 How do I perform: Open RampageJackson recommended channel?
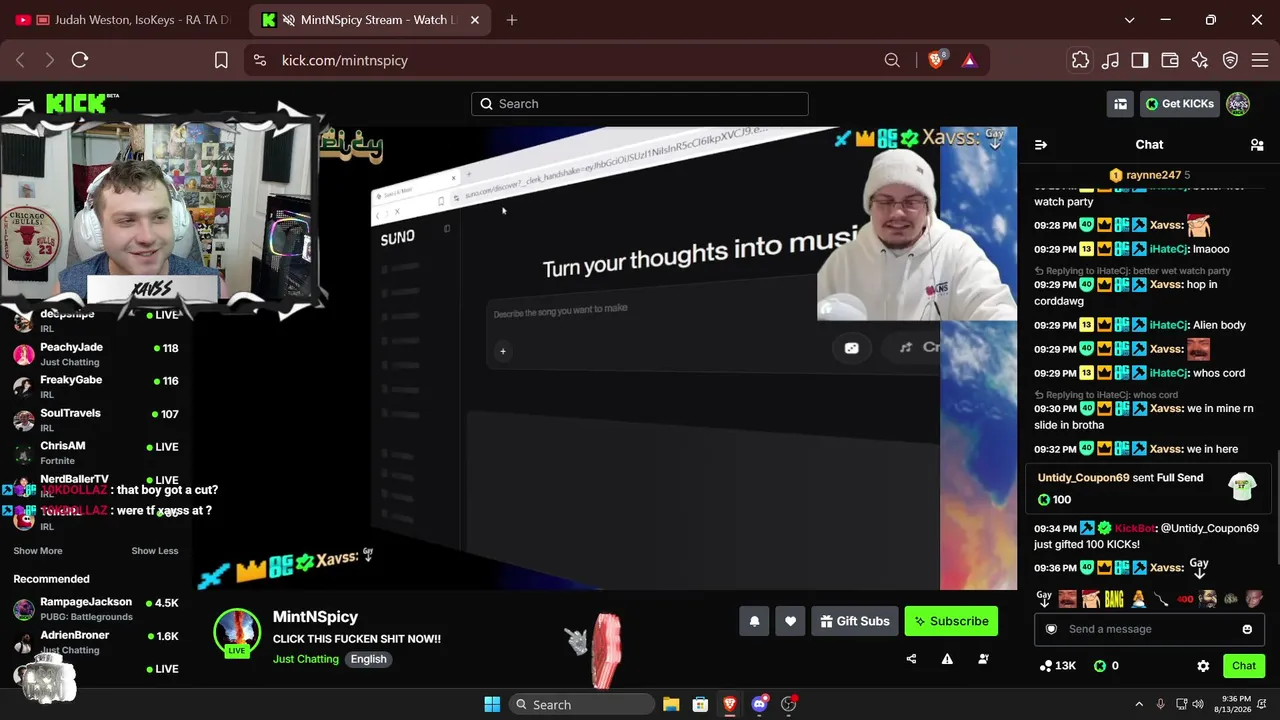(x=96, y=609)
